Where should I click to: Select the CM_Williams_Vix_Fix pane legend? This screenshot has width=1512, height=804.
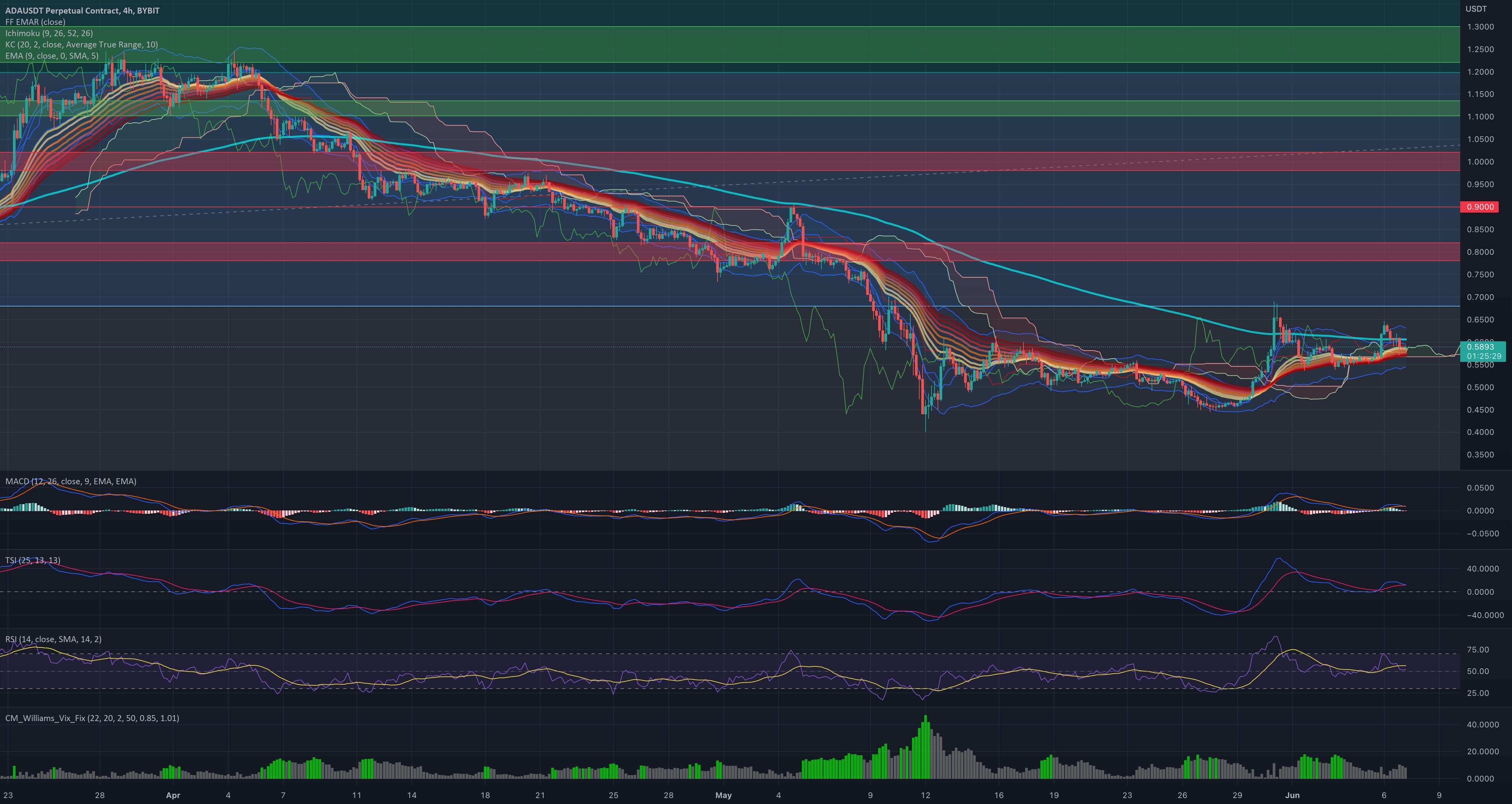[92, 718]
